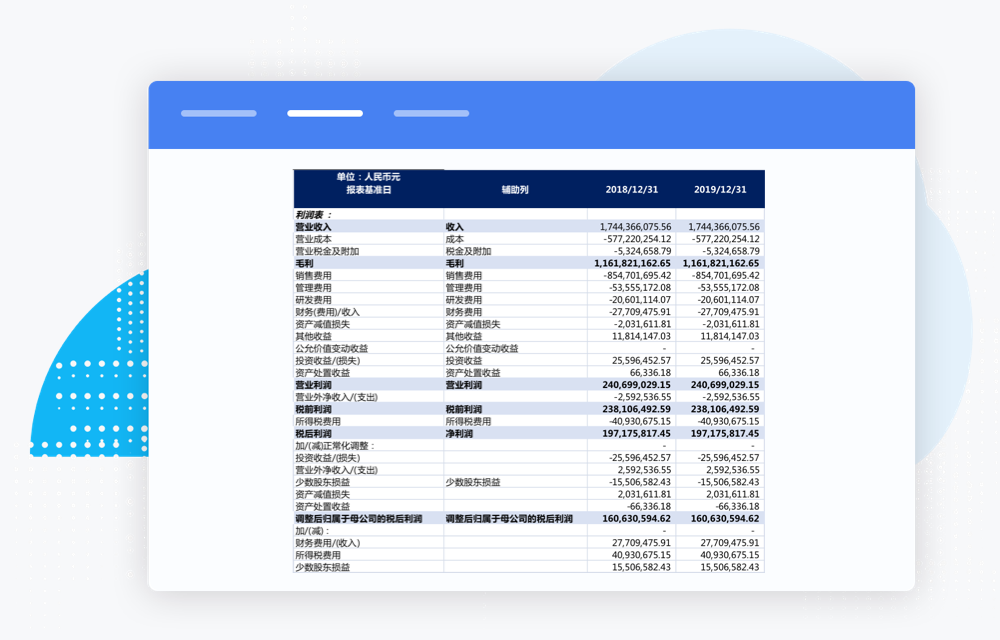Select the 销售费用 row label
1000x640 pixels.
[313, 275]
